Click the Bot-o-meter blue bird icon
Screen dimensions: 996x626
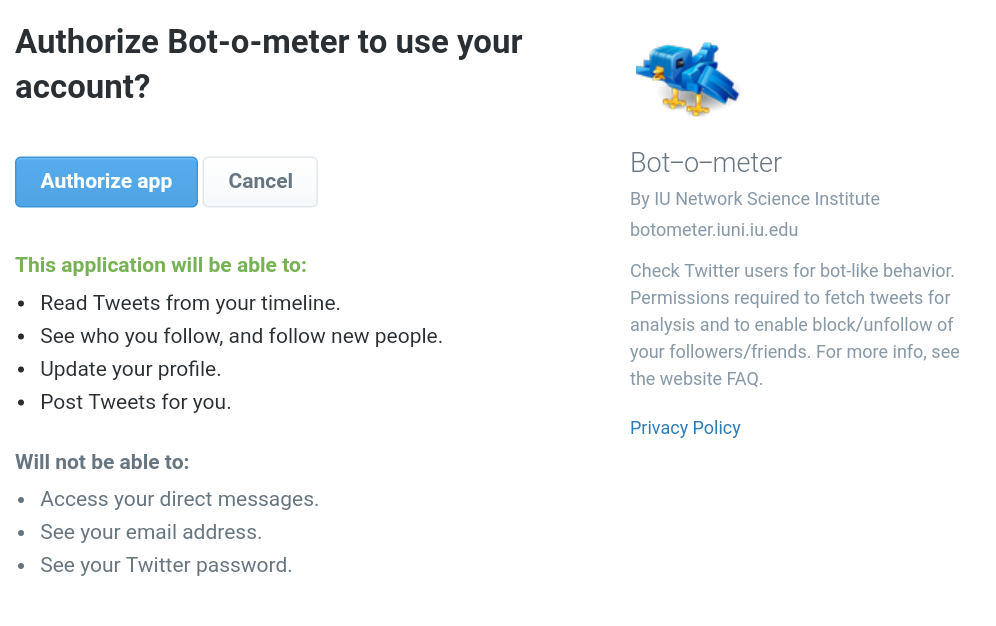point(687,77)
